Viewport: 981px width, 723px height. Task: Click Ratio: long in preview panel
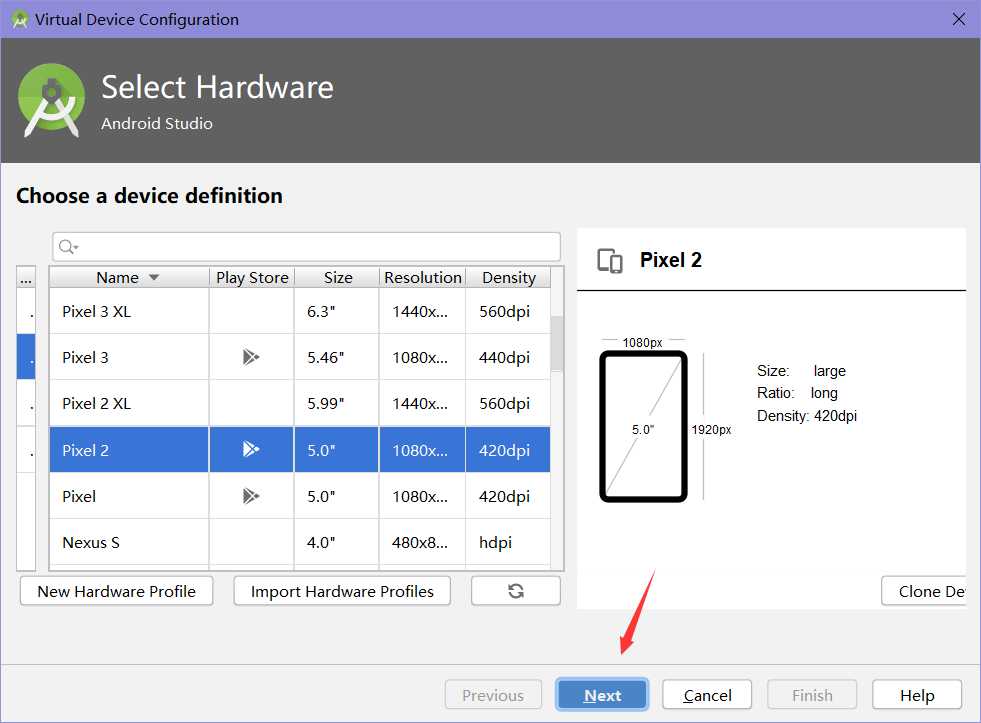click(x=797, y=393)
